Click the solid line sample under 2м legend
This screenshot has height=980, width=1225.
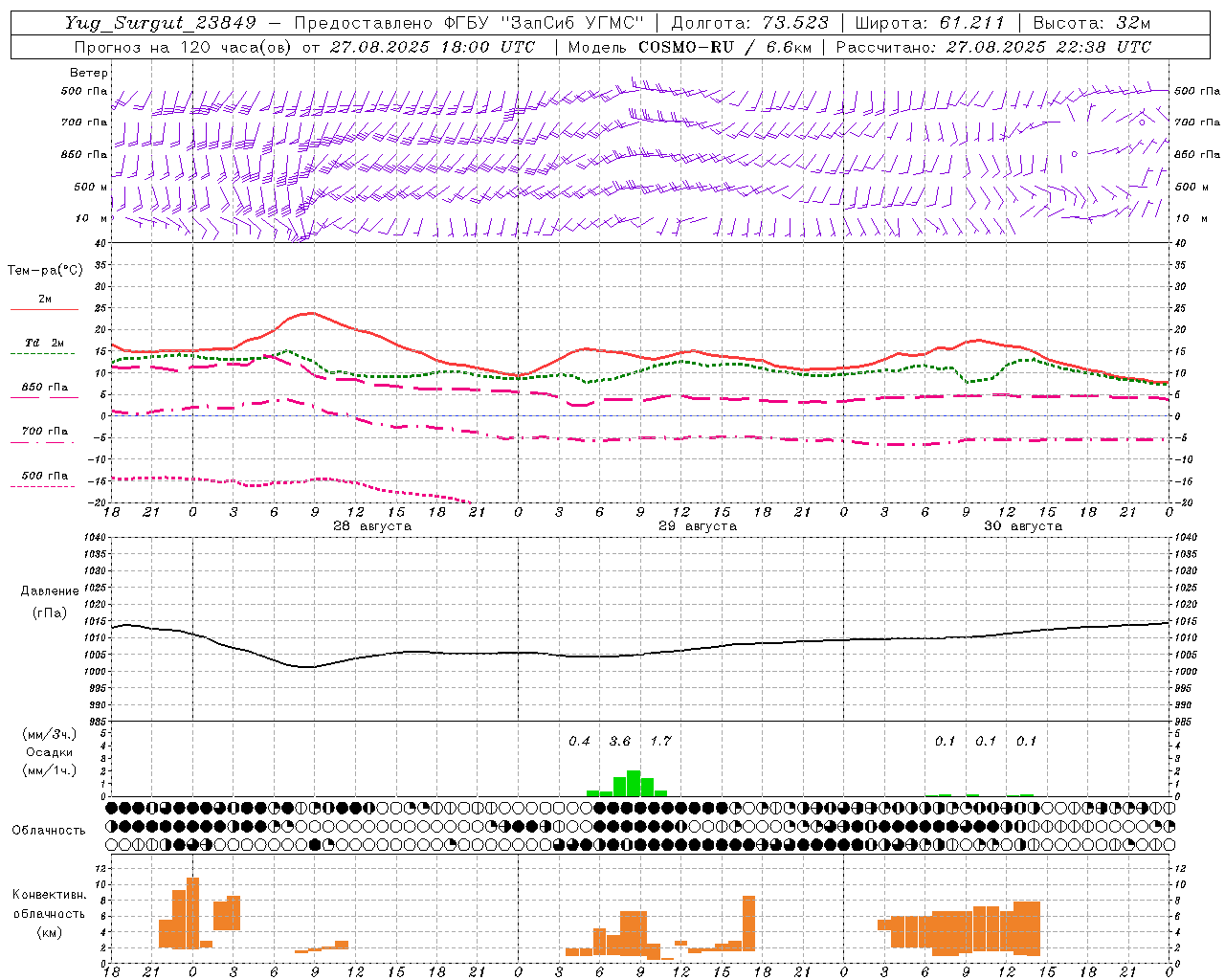coord(44,310)
